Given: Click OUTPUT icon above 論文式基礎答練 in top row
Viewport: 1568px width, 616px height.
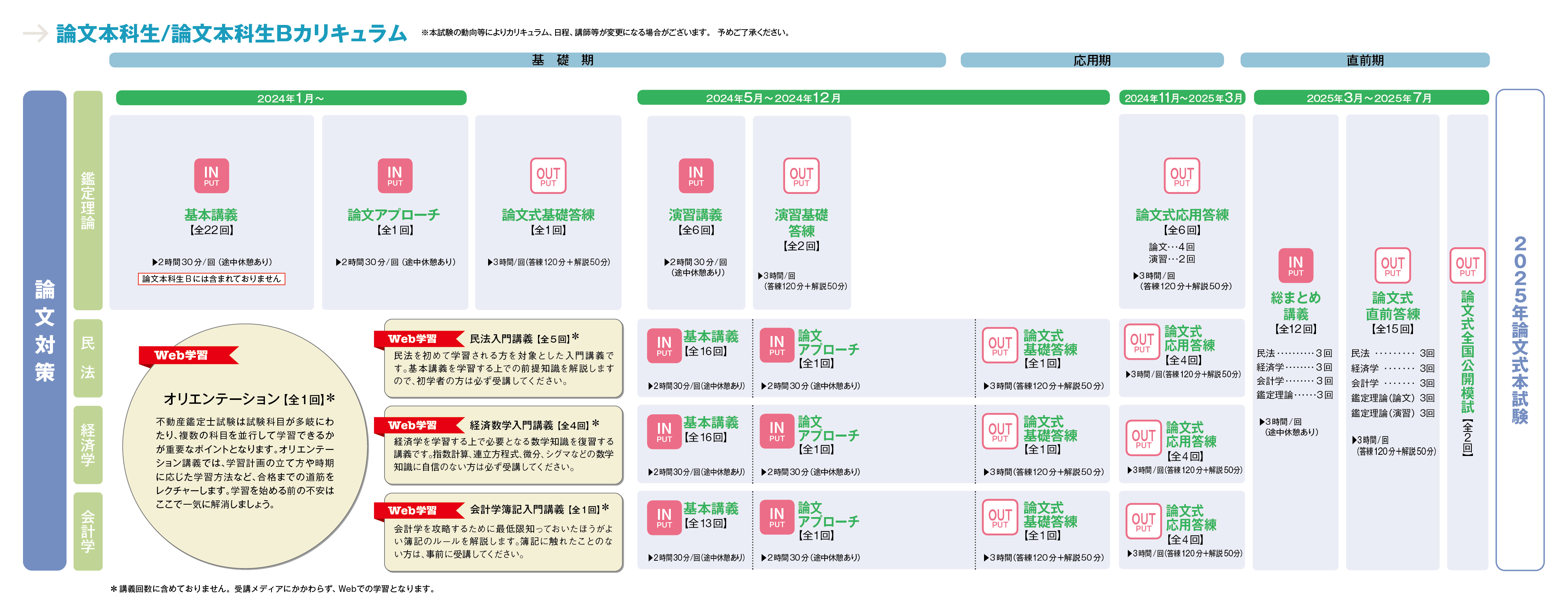Looking at the screenshot, I should [x=548, y=176].
